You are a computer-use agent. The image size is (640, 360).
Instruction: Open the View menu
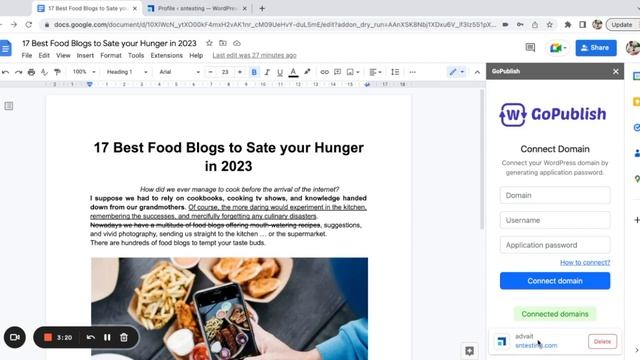click(63, 56)
